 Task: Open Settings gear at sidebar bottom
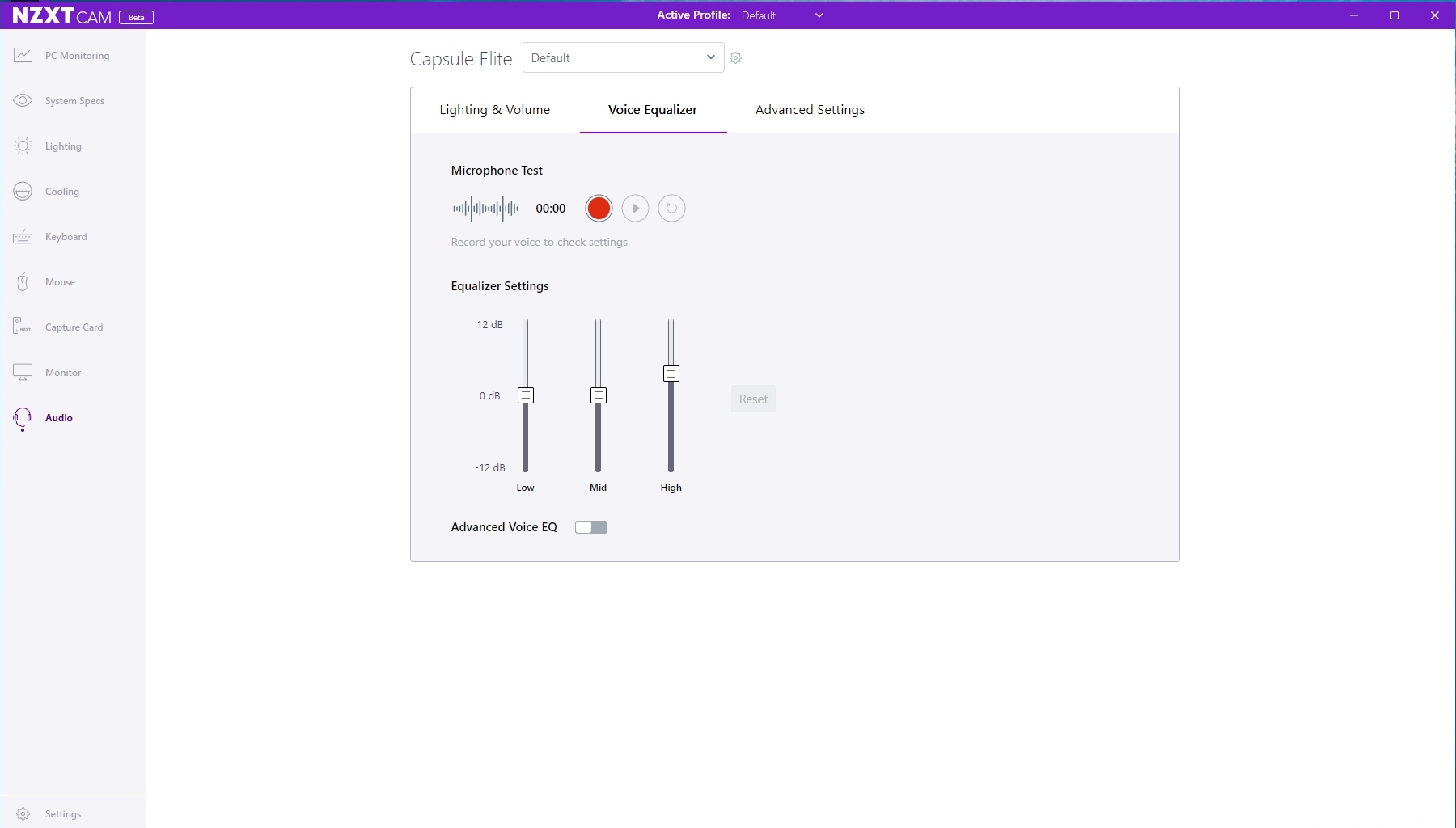[x=23, y=813]
